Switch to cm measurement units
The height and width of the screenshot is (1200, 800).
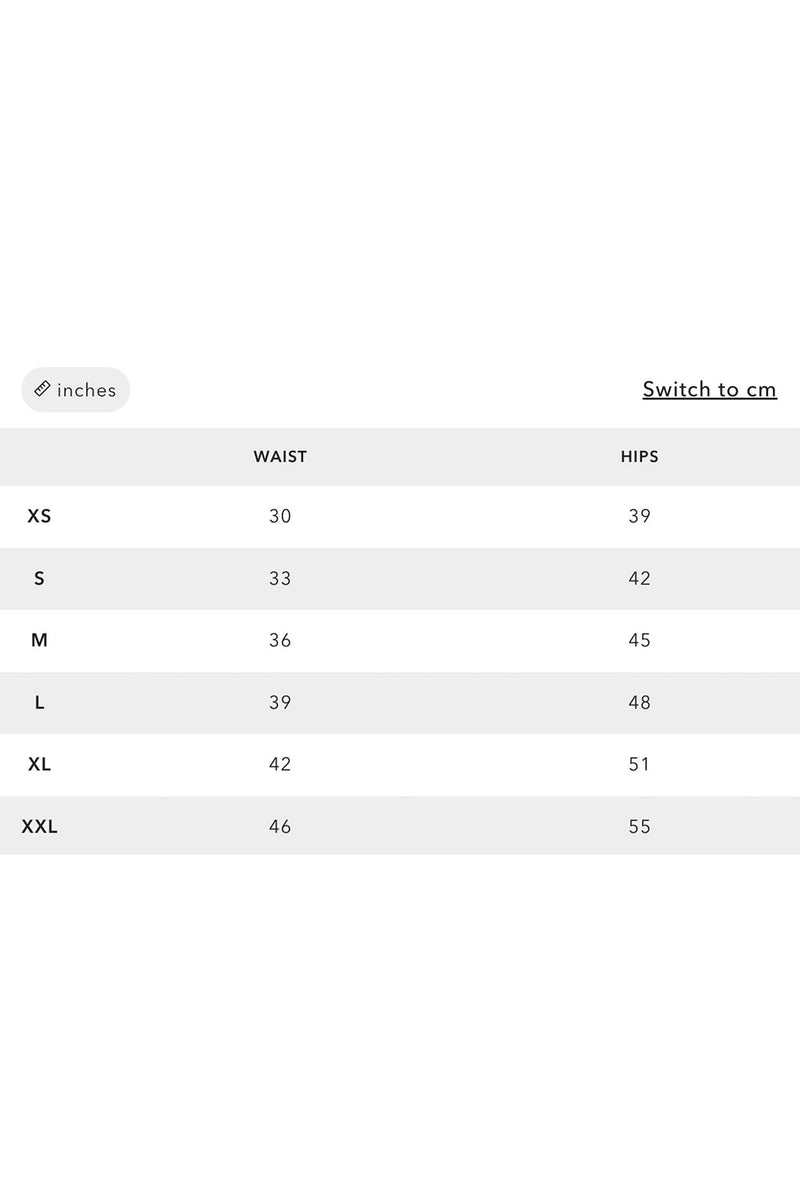(709, 389)
